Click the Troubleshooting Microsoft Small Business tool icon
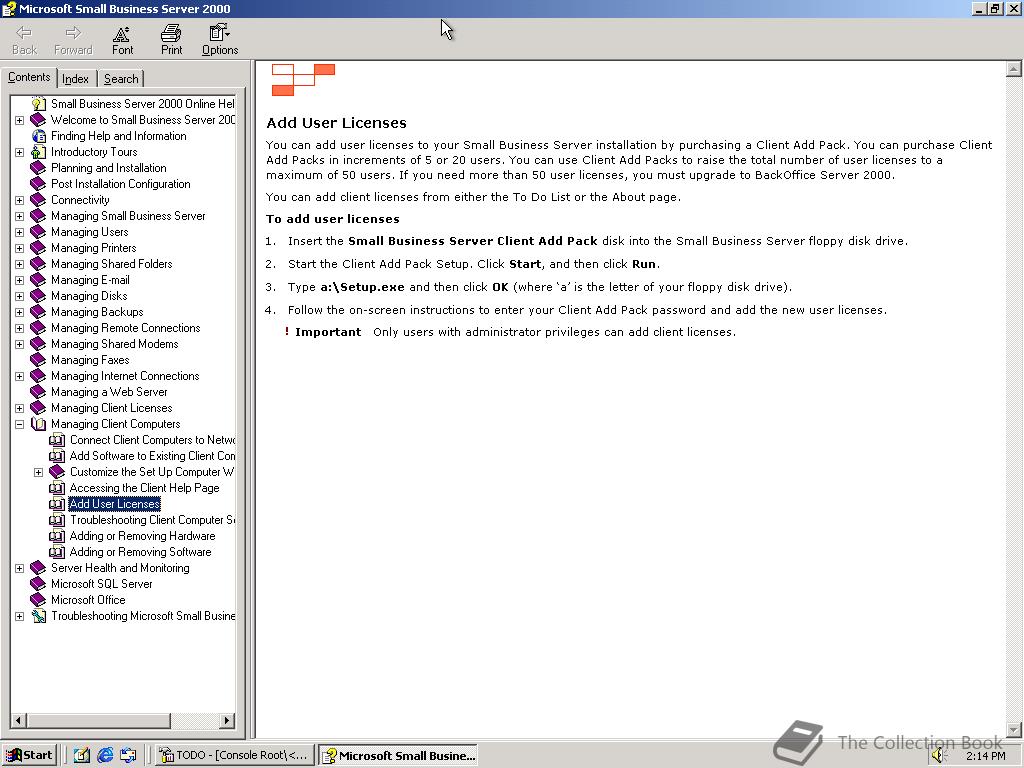 (39, 616)
